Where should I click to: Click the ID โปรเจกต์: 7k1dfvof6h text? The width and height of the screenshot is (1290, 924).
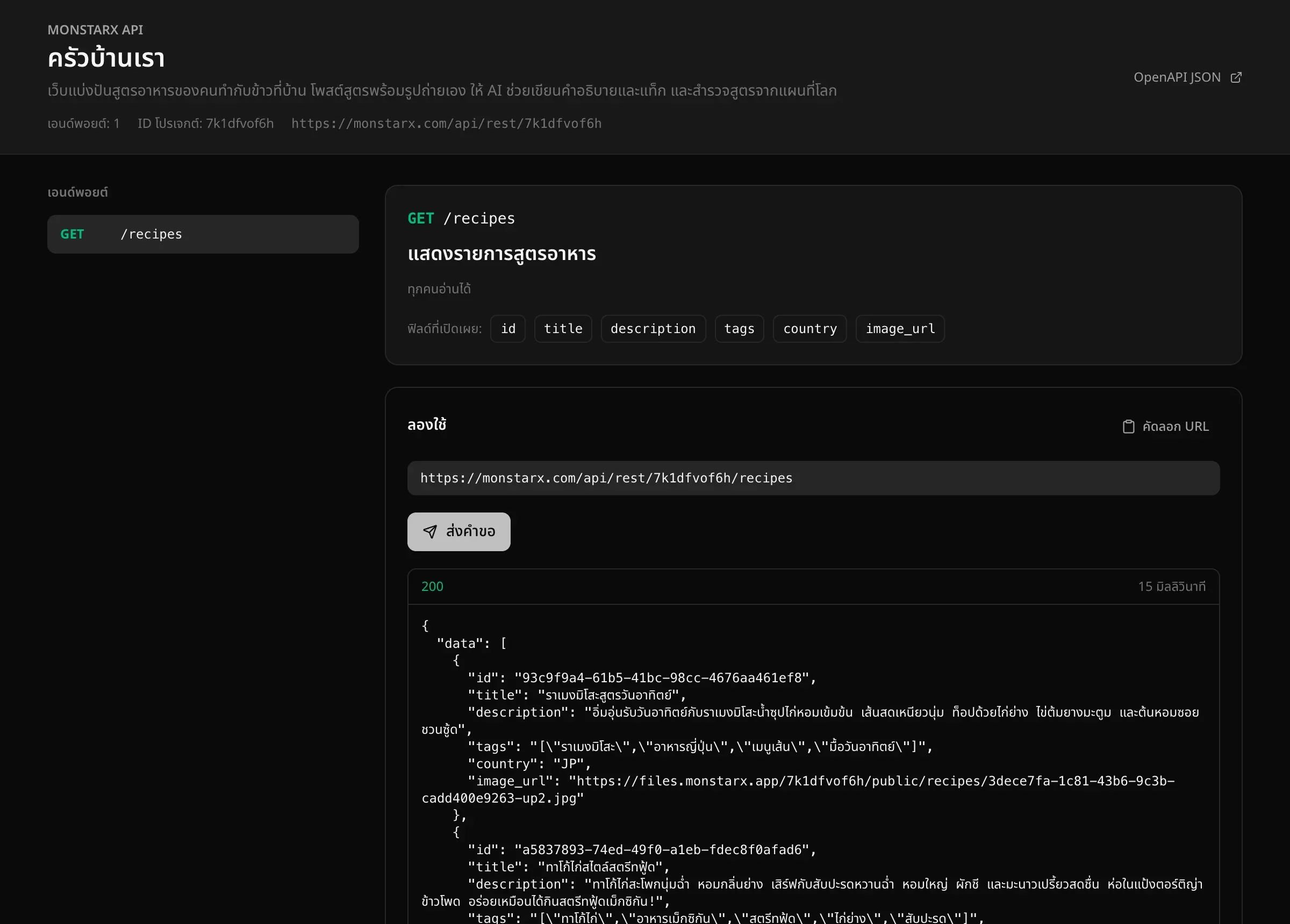[205, 124]
